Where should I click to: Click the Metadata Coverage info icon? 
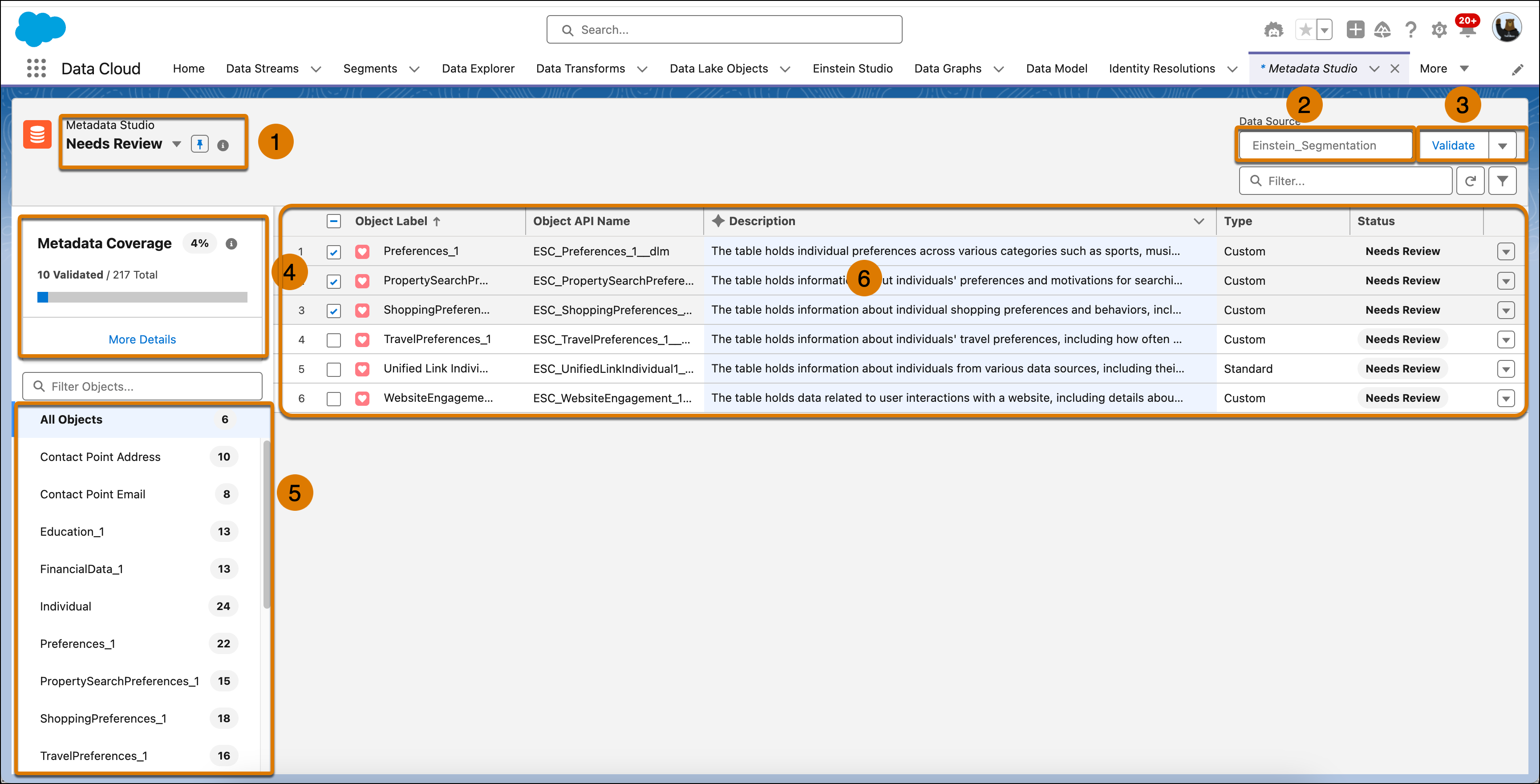tap(231, 244)
